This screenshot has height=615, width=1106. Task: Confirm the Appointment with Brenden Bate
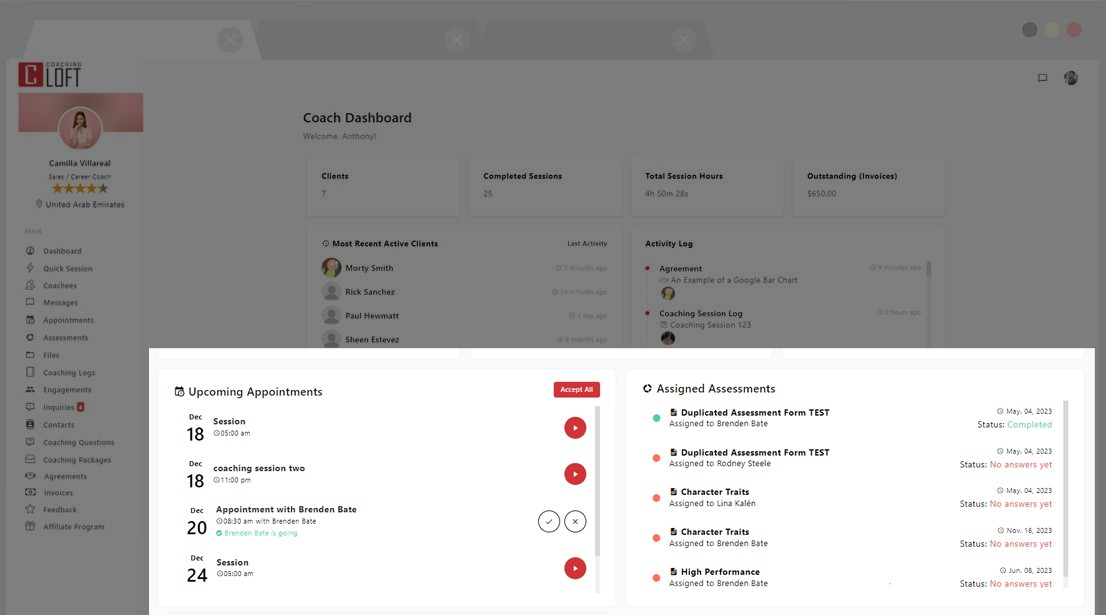coord(548,521)
